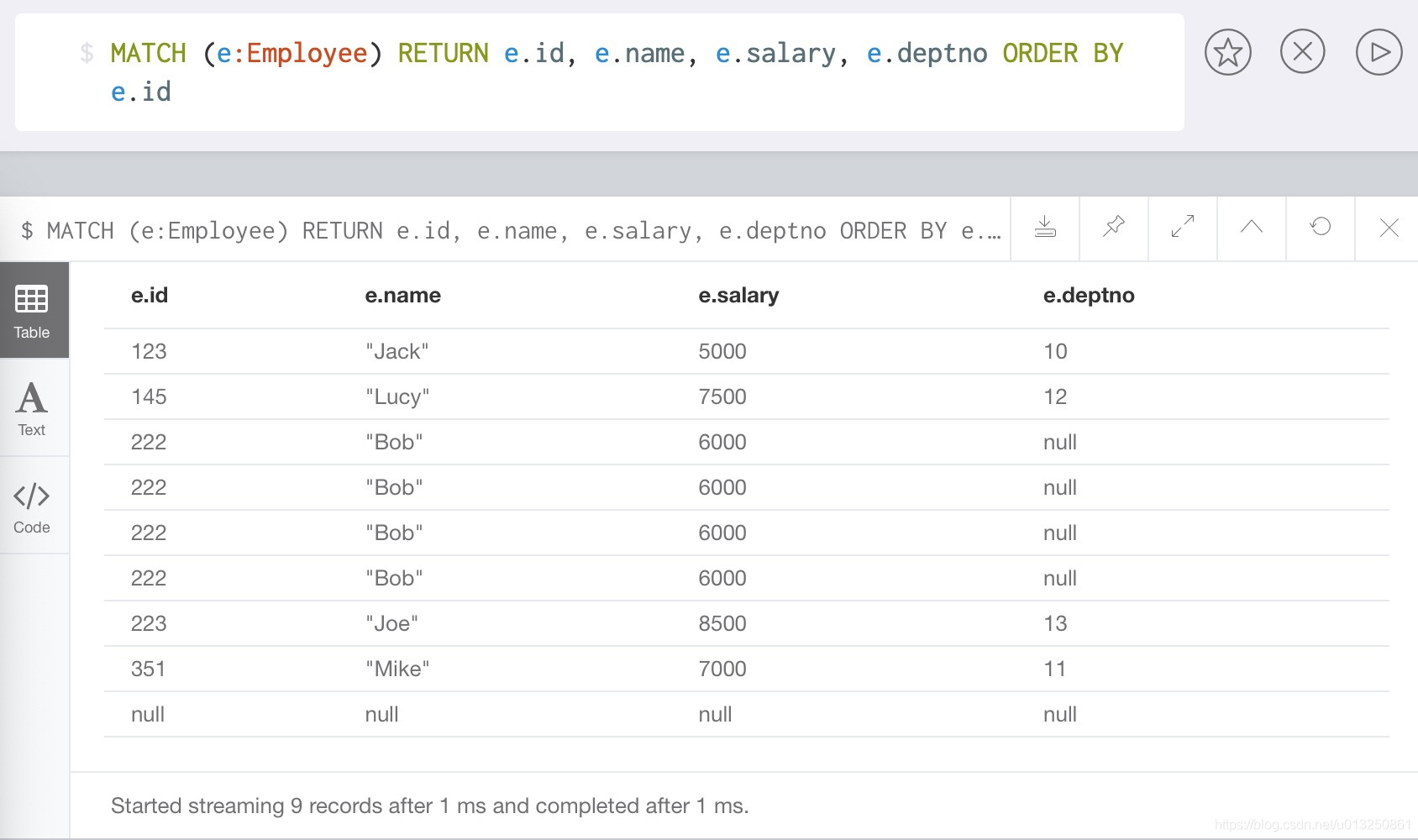Click the id cell 145

coord(149,396)
